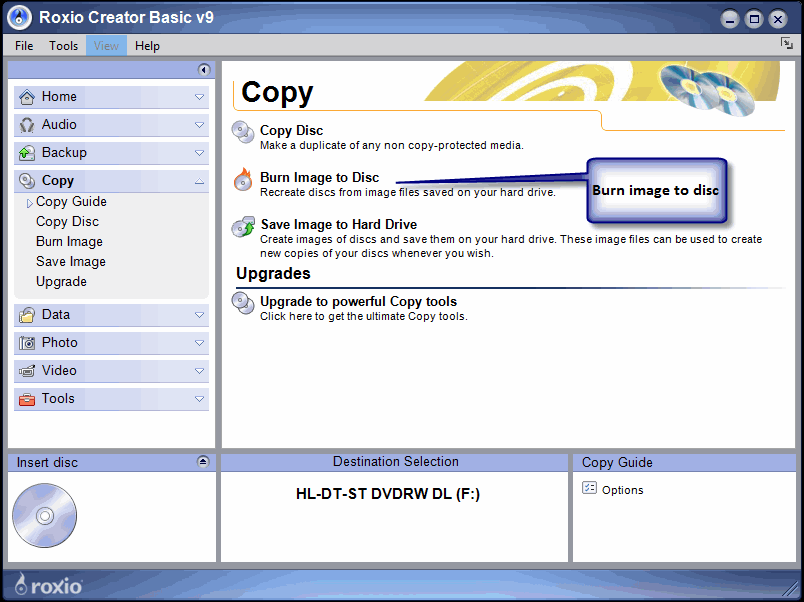Screen dimensions: 804x602
Task: Click the Upgrade to powerful Copy tools icon
Action: click(243, 303)
